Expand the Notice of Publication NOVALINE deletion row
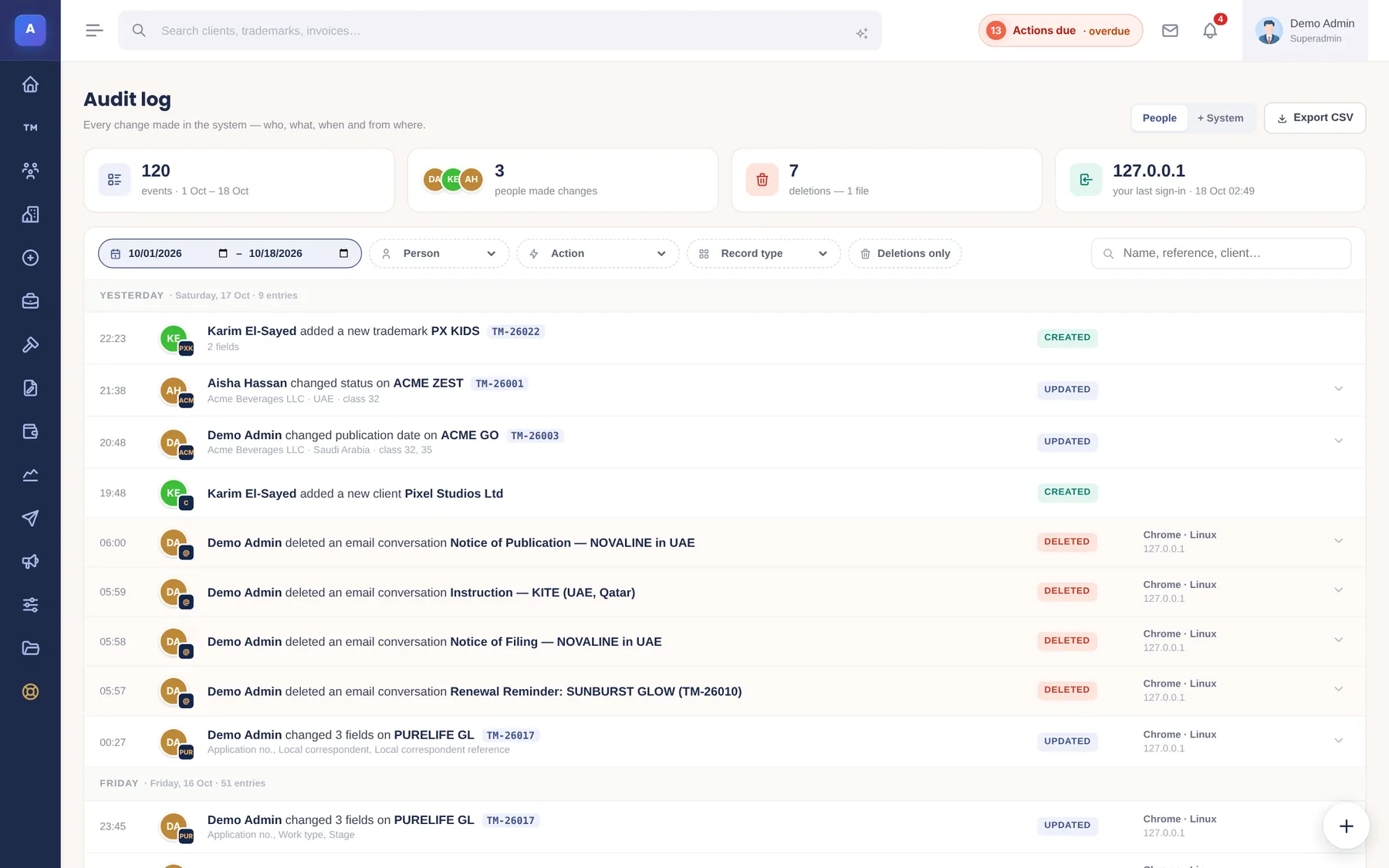 [x=1339, y=541]
